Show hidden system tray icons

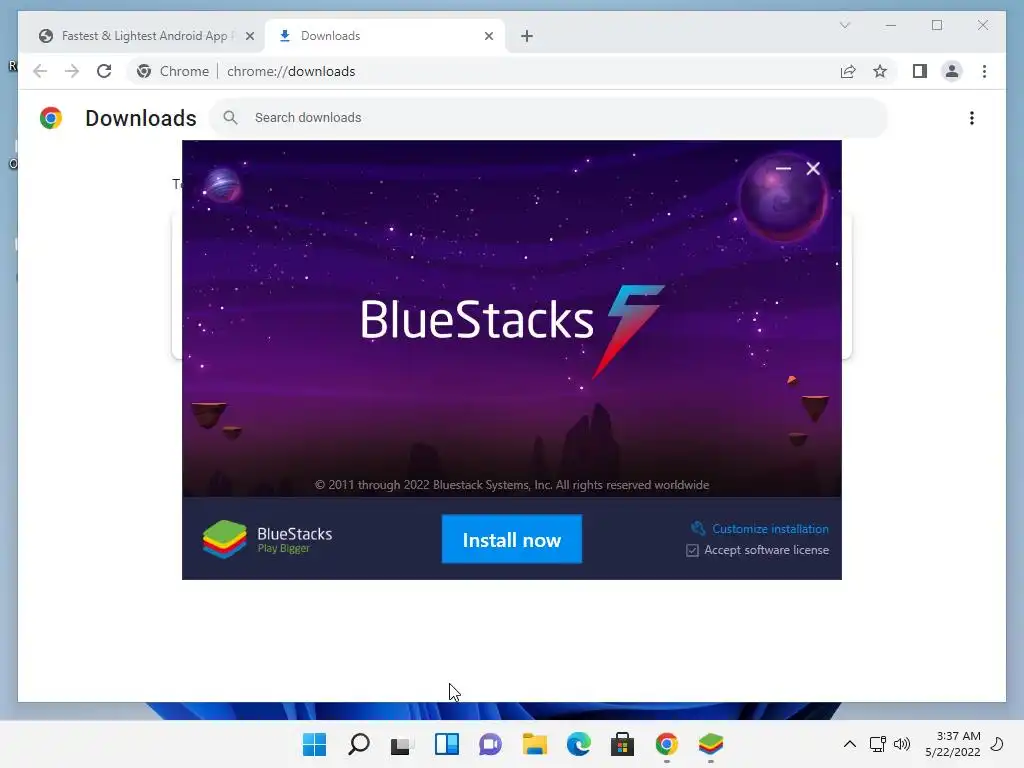coord(850,744)
